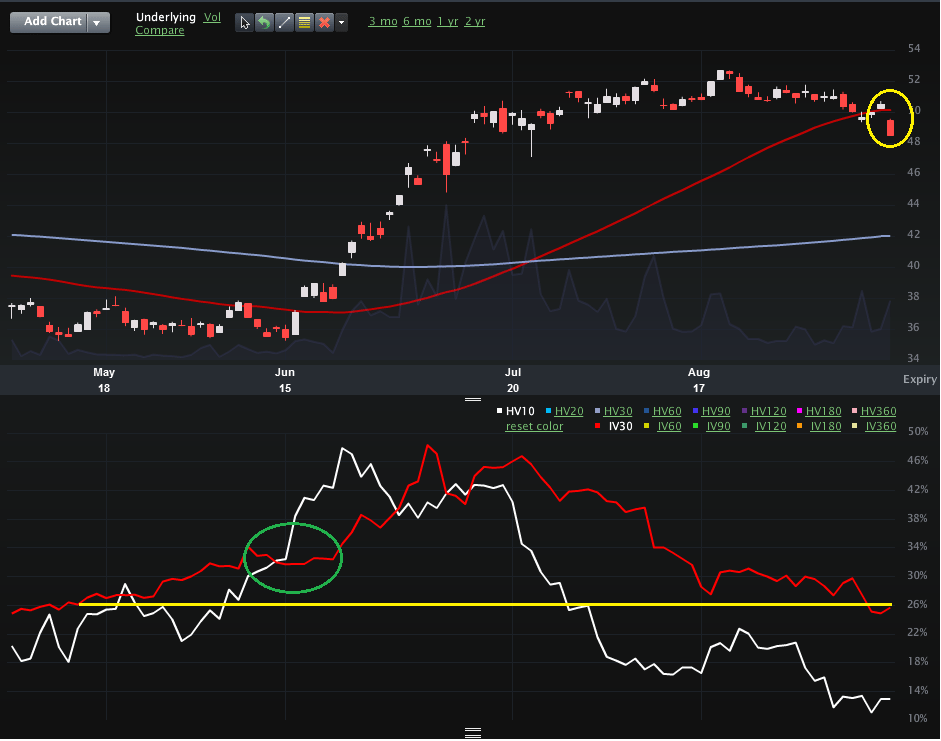Open the drawing tools dropdown arrow
Screen dimensions: 941x741
point(342,22)
